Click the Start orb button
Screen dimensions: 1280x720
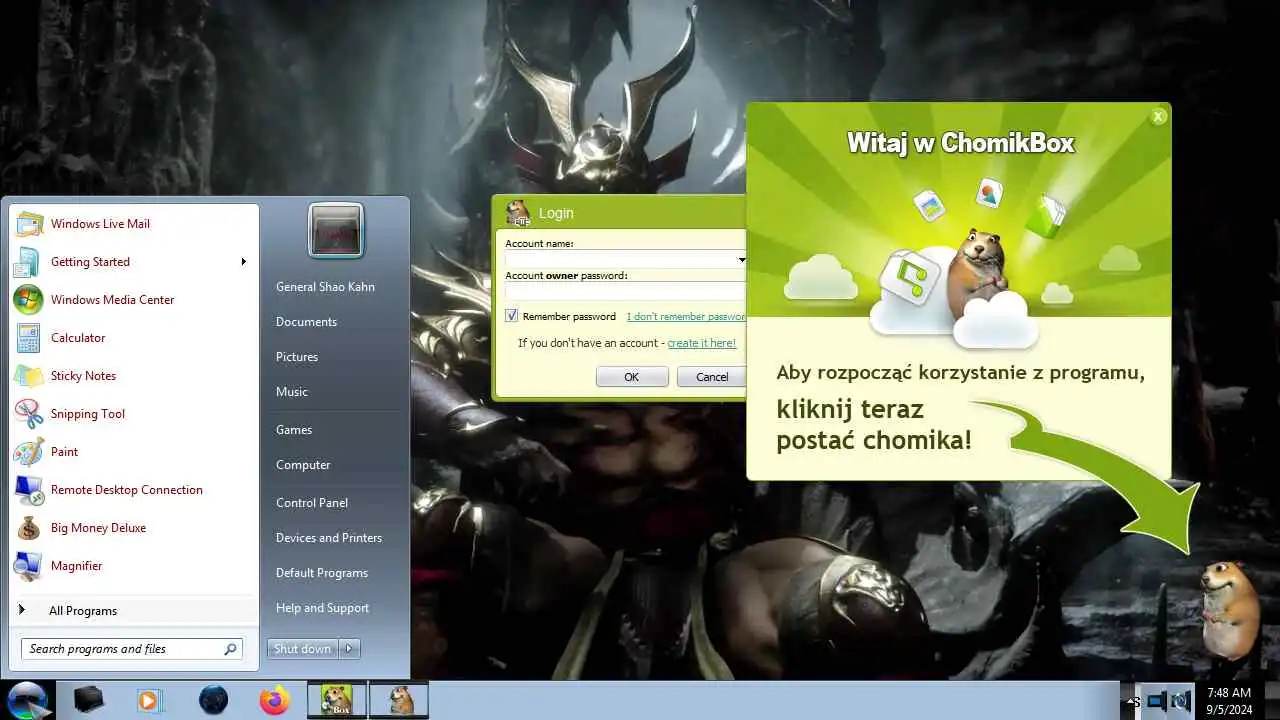tap(27, 700)
